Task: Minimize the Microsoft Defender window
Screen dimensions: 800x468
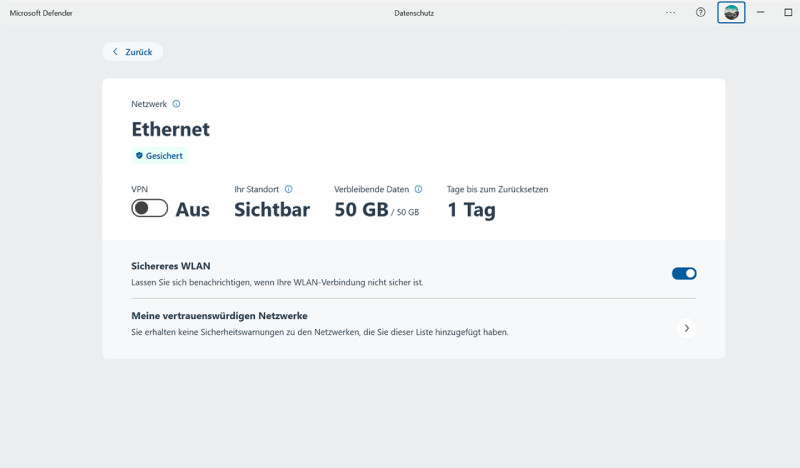Action: tap(761, 12)
